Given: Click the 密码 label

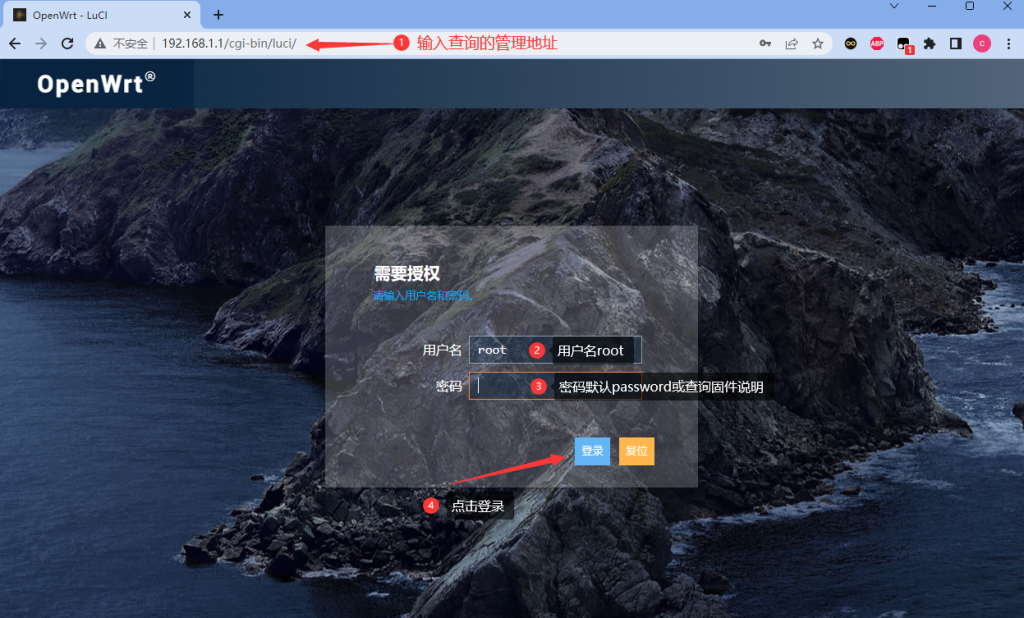Looking at the screenshot, I should pyautogui.click(x=449, y=386).
